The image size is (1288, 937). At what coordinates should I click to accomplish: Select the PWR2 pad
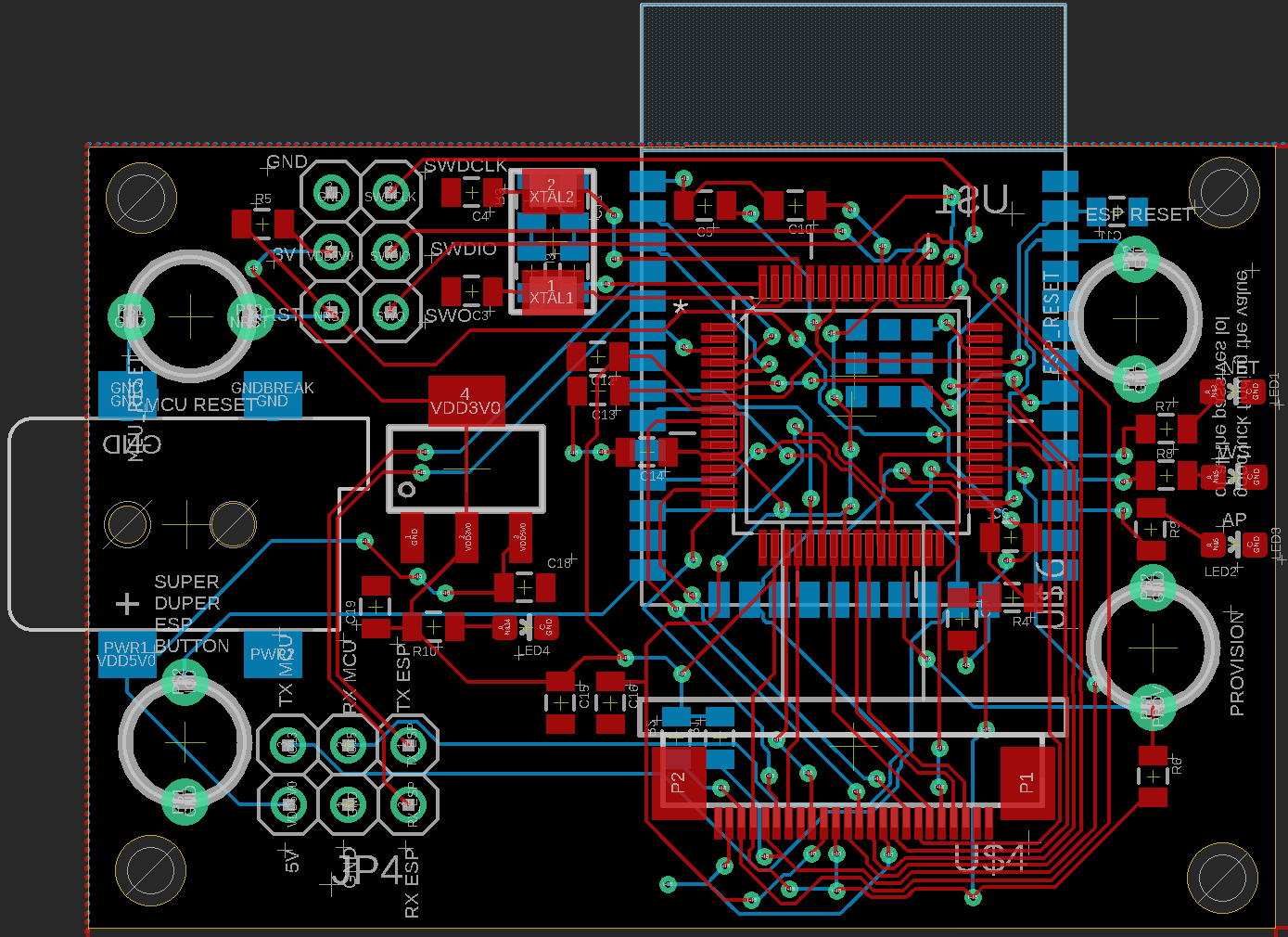click(x=273, y=654)
